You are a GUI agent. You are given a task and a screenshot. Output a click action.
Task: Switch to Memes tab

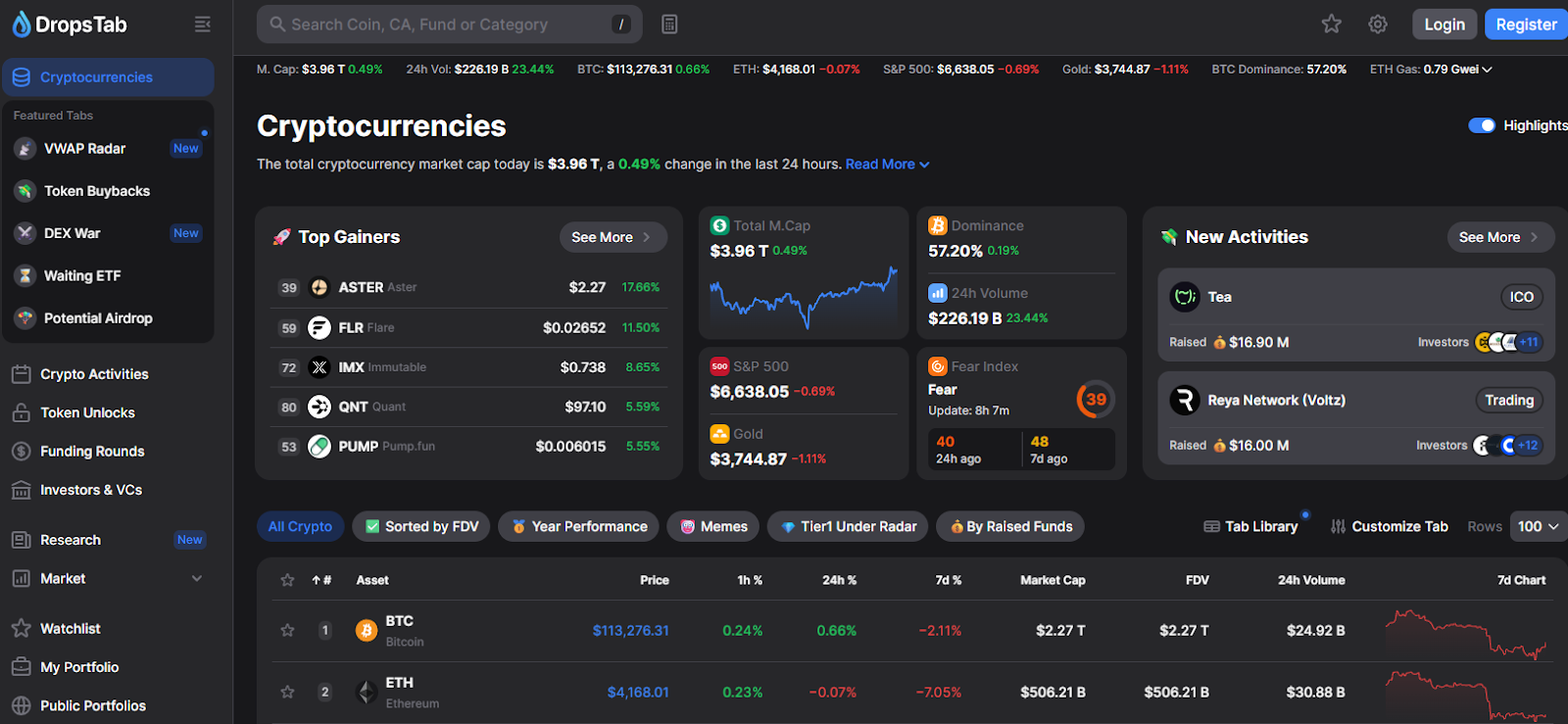(x=713, y=526)
